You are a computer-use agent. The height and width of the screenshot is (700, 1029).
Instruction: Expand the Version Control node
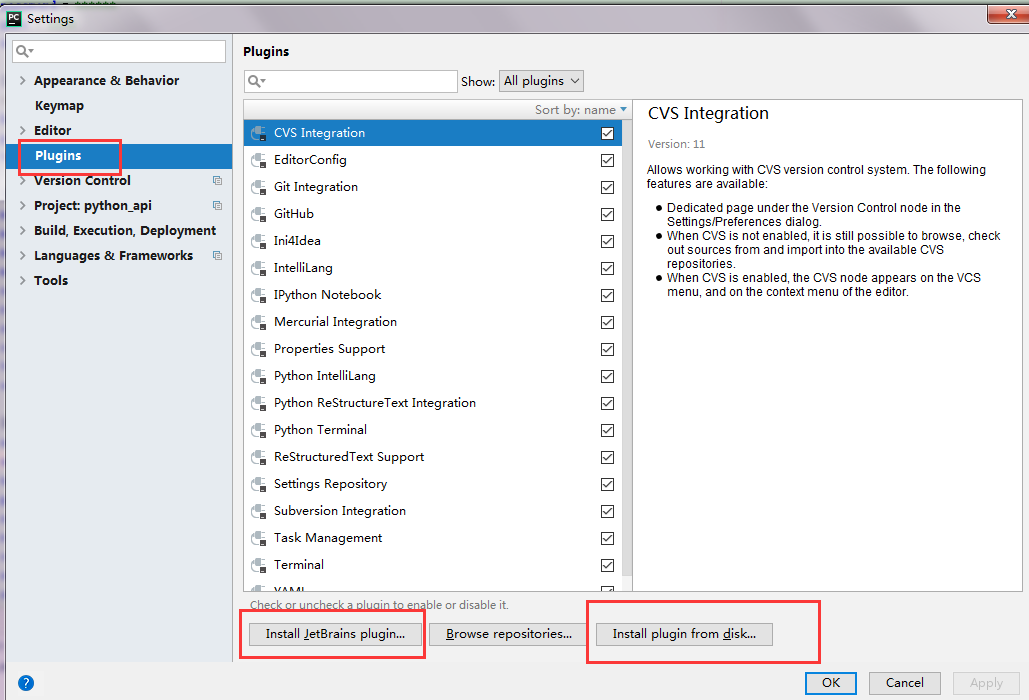(x=22, y=180)
